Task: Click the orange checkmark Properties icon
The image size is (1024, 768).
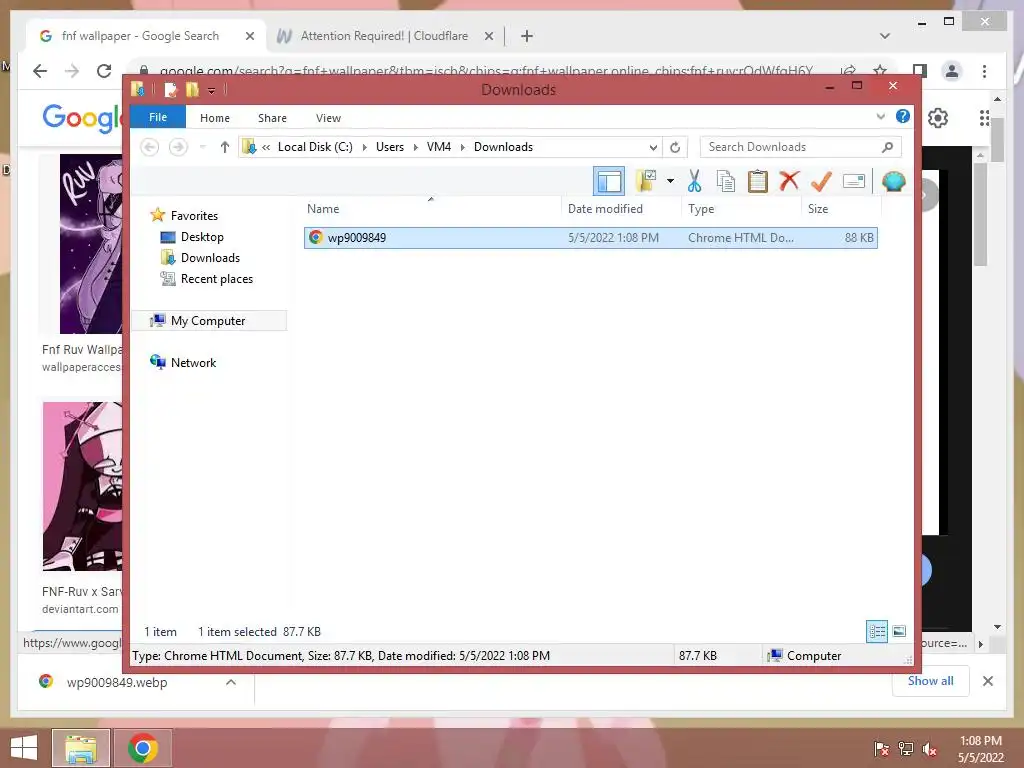Action: tap(821, 181)
